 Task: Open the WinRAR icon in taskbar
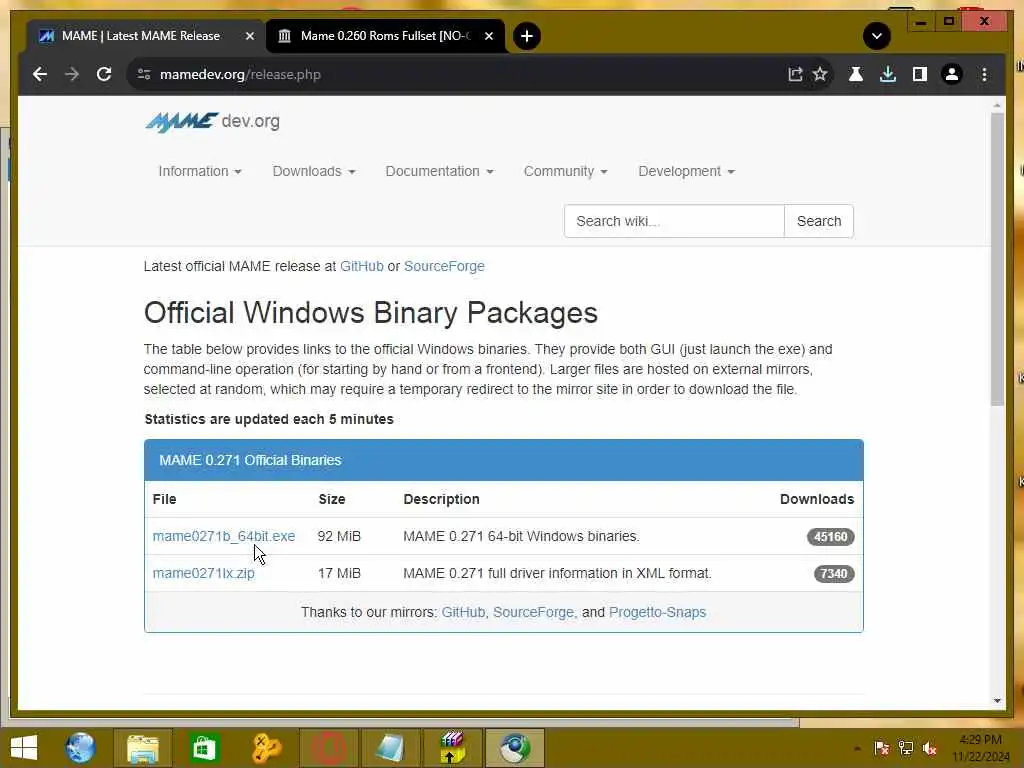tap(452, 748)
